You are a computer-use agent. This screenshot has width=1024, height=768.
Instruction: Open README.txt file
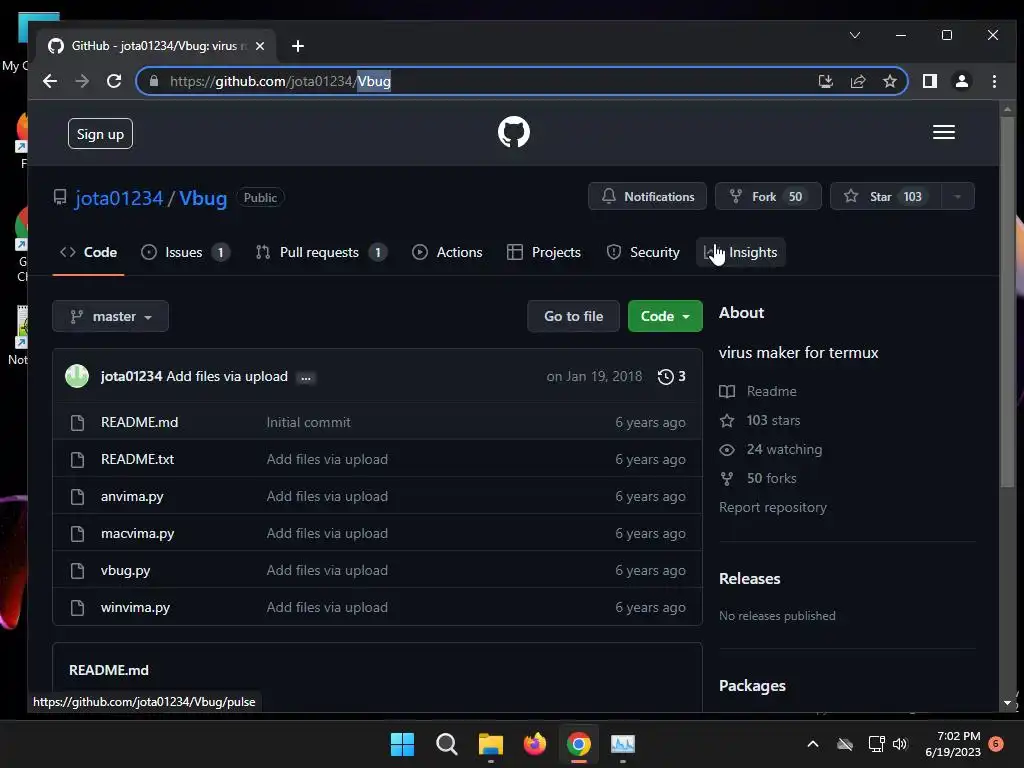(137, 459)
